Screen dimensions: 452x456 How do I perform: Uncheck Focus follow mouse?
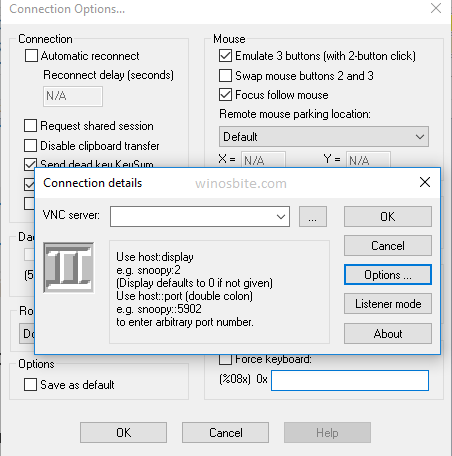tap(225, 95)
